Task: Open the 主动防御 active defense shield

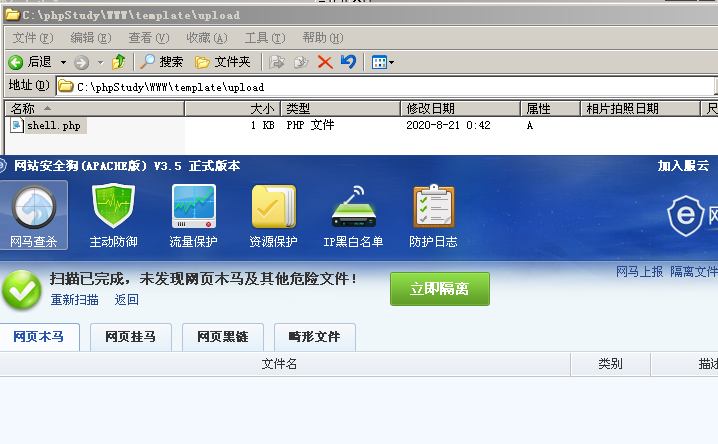Action: click(x=113, y=215)
